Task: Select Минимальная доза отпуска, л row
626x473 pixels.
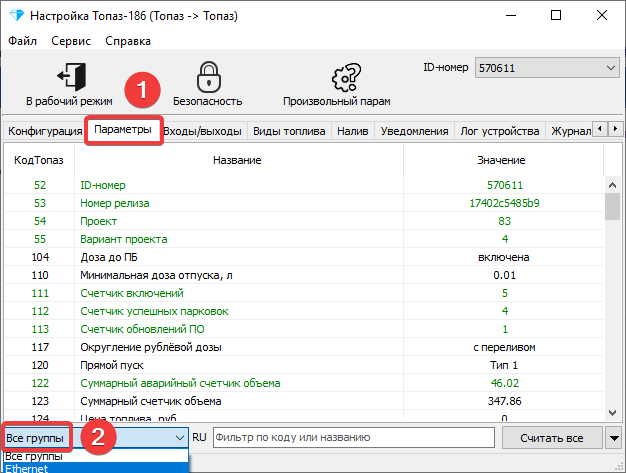Action: pos(304,275)
